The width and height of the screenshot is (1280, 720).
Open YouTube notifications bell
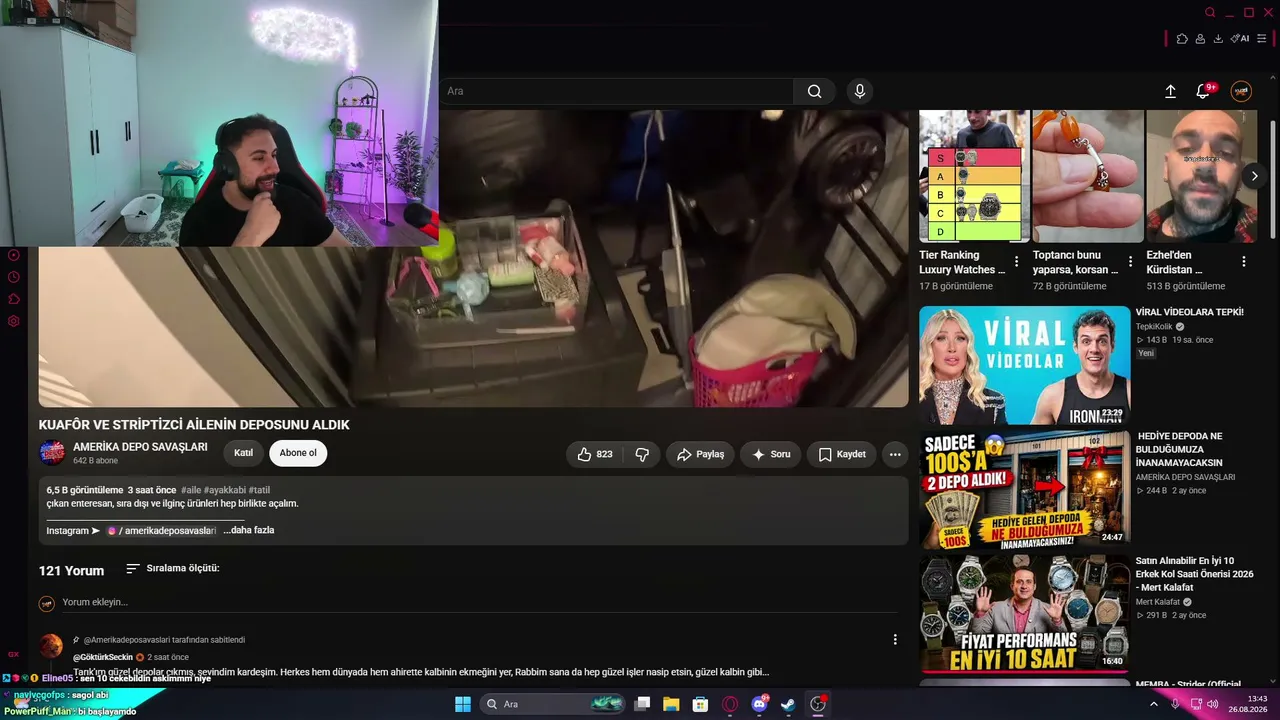coord(1204,91)
